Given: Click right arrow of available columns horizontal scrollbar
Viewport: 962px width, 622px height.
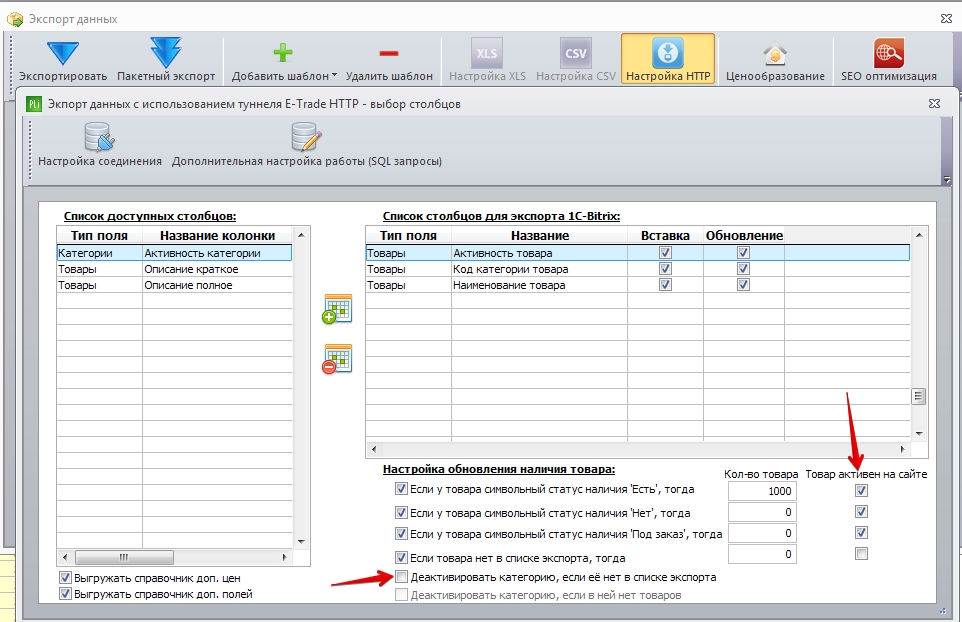Looking at the screenshot, I should point(284,557).
